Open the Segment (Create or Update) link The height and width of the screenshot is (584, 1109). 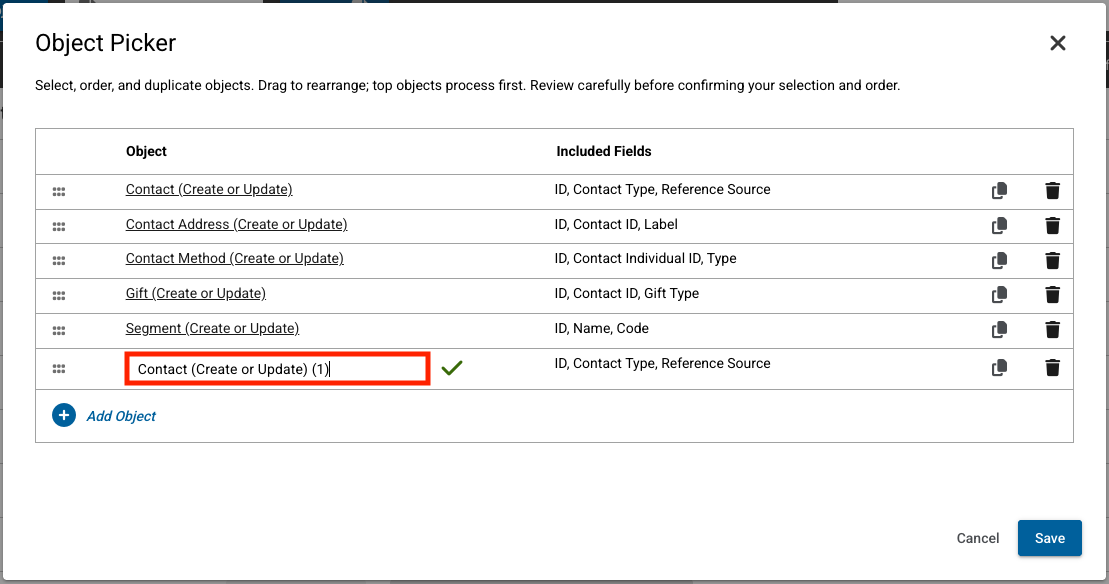click(x=212, y=328)
